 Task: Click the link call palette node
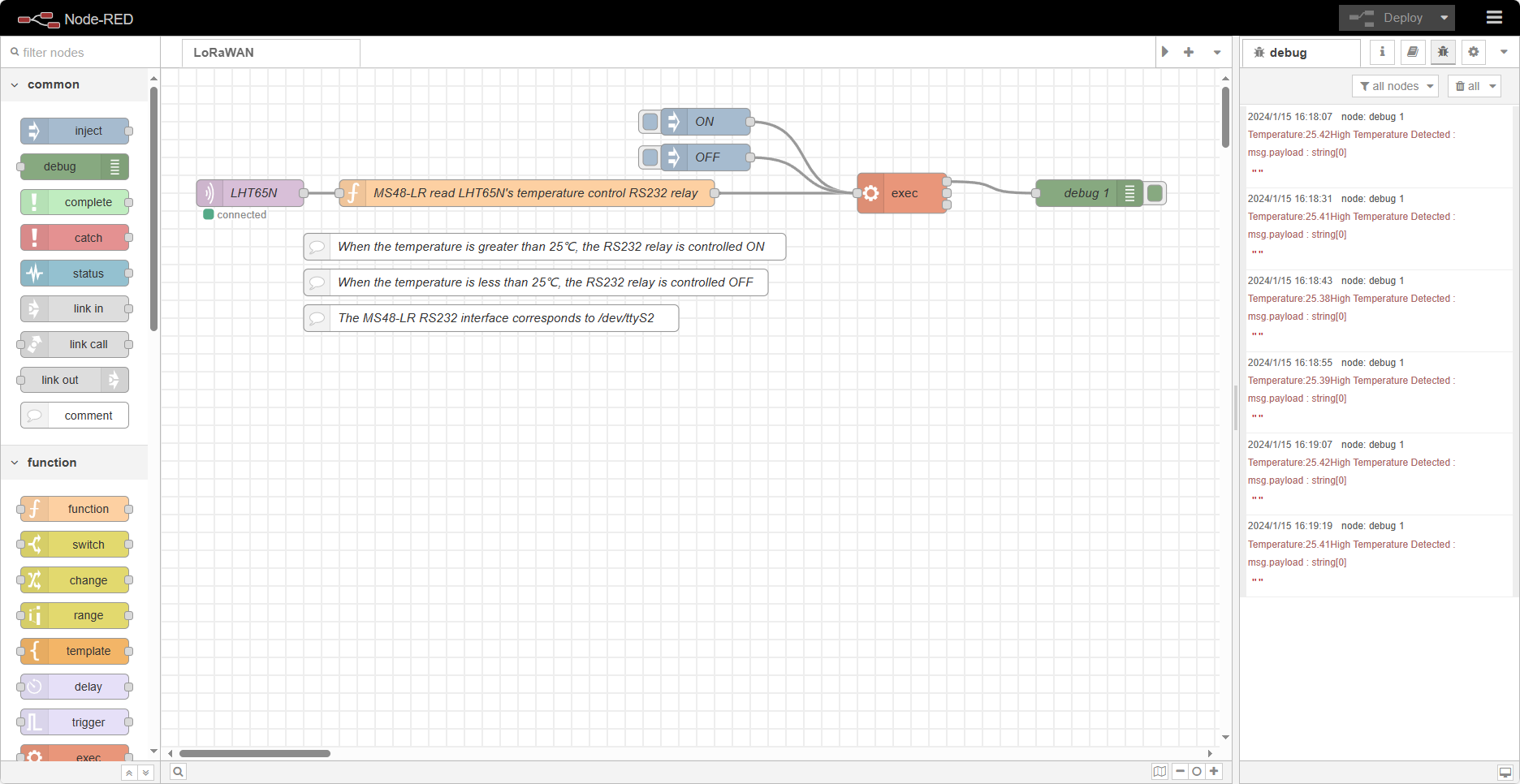(x=75, y=344)
